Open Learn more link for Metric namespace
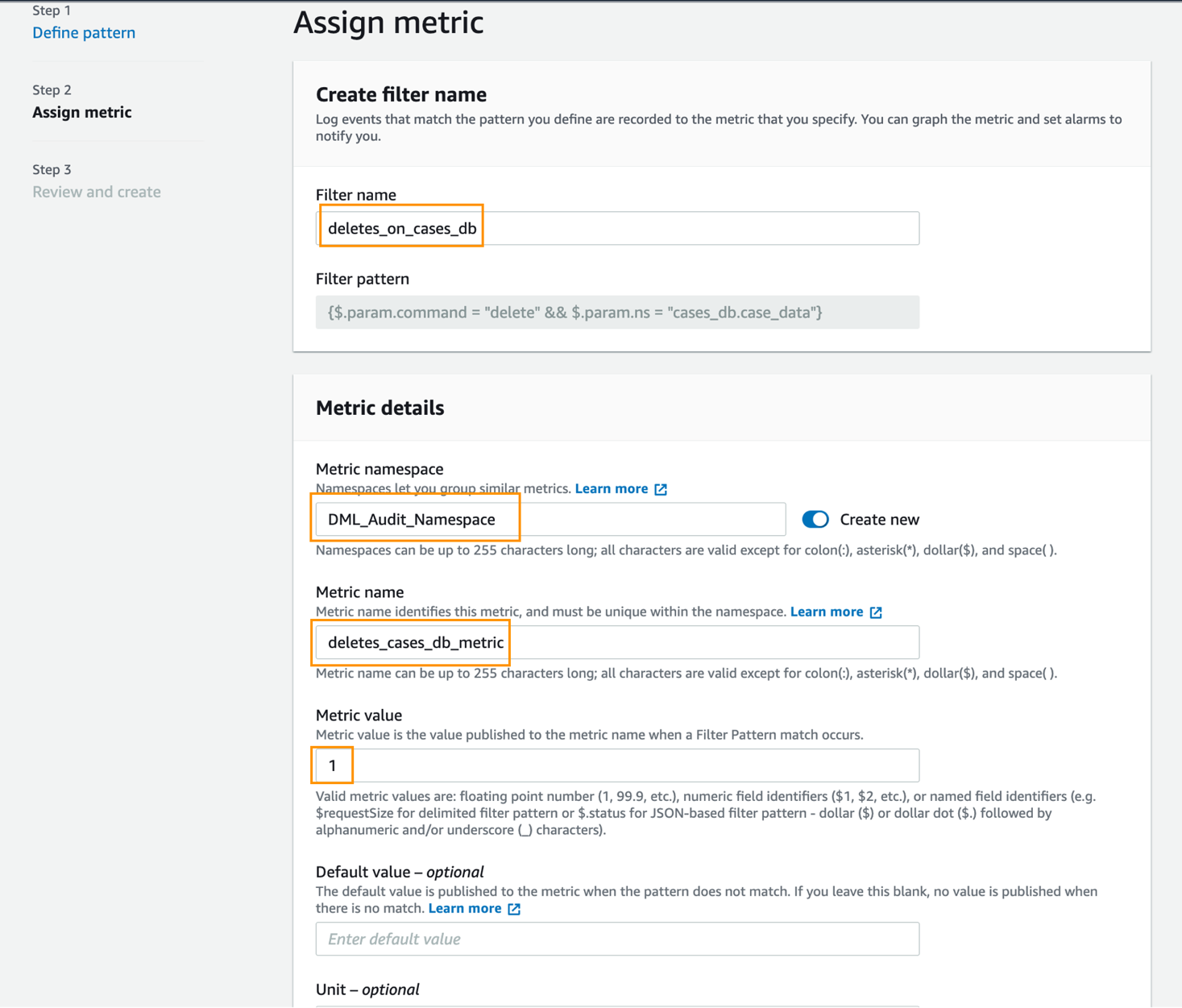 (612, 488)
